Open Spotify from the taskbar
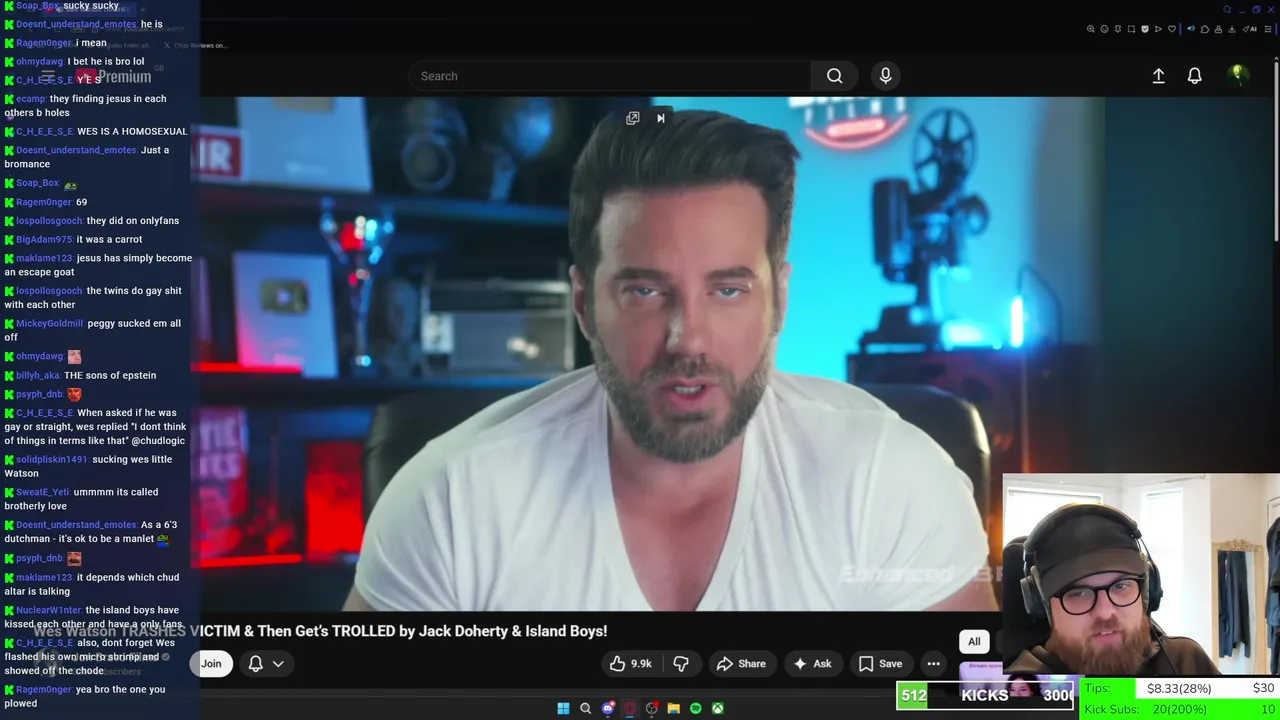The height and width of the screenshot is (720, 1280). click(696, 708)
